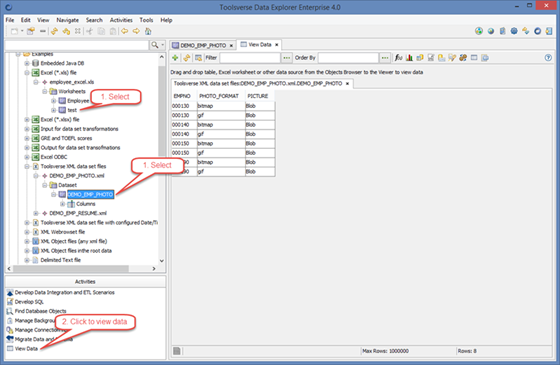560x365 pixels.
Task: Click the Paste clipboard icon
Action: coord(113,31)
